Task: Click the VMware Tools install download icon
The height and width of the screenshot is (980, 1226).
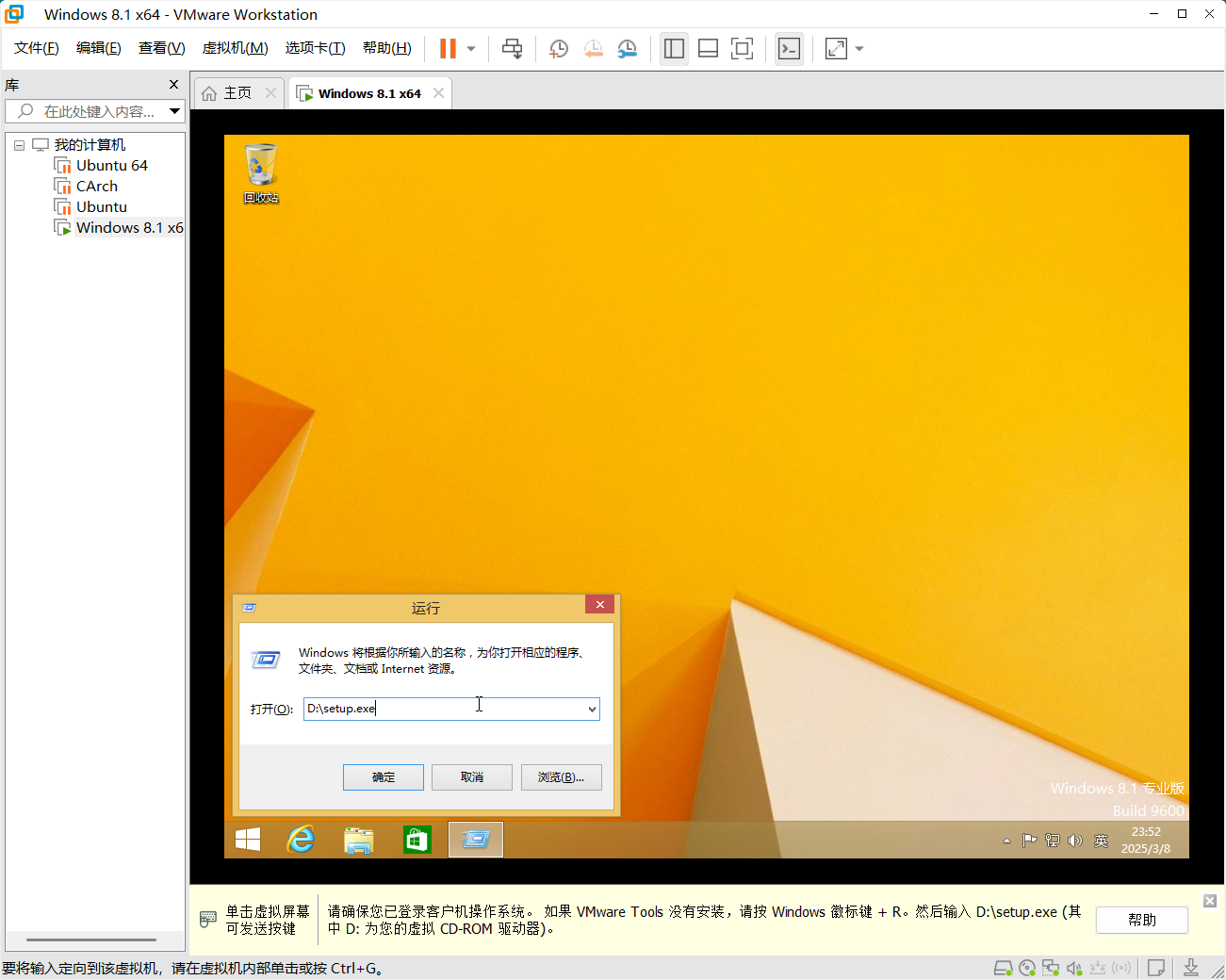Action: click(1191, 968)
